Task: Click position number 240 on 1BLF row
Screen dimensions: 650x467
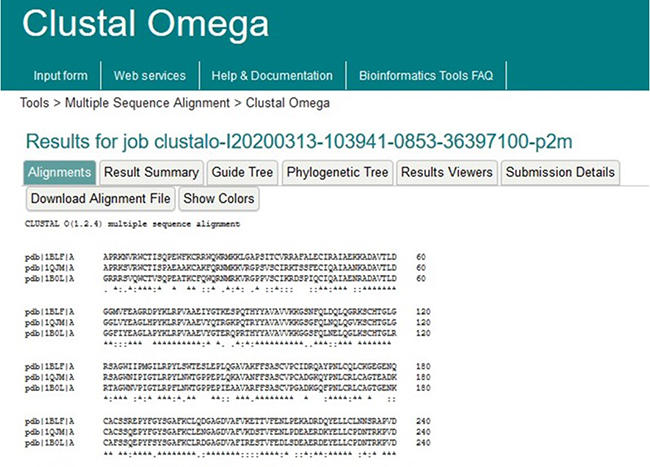Action: click(423, 421)
